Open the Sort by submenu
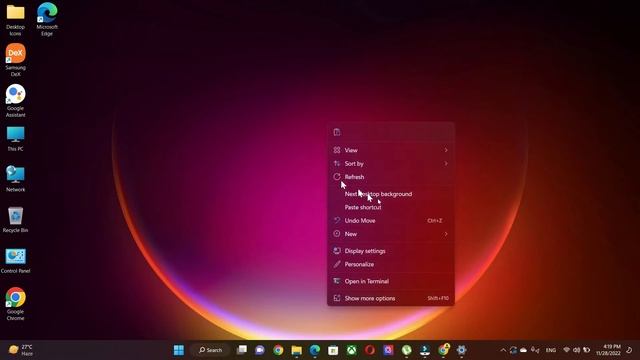Screen dimensions: 640x360 click(x=391, y=164)
